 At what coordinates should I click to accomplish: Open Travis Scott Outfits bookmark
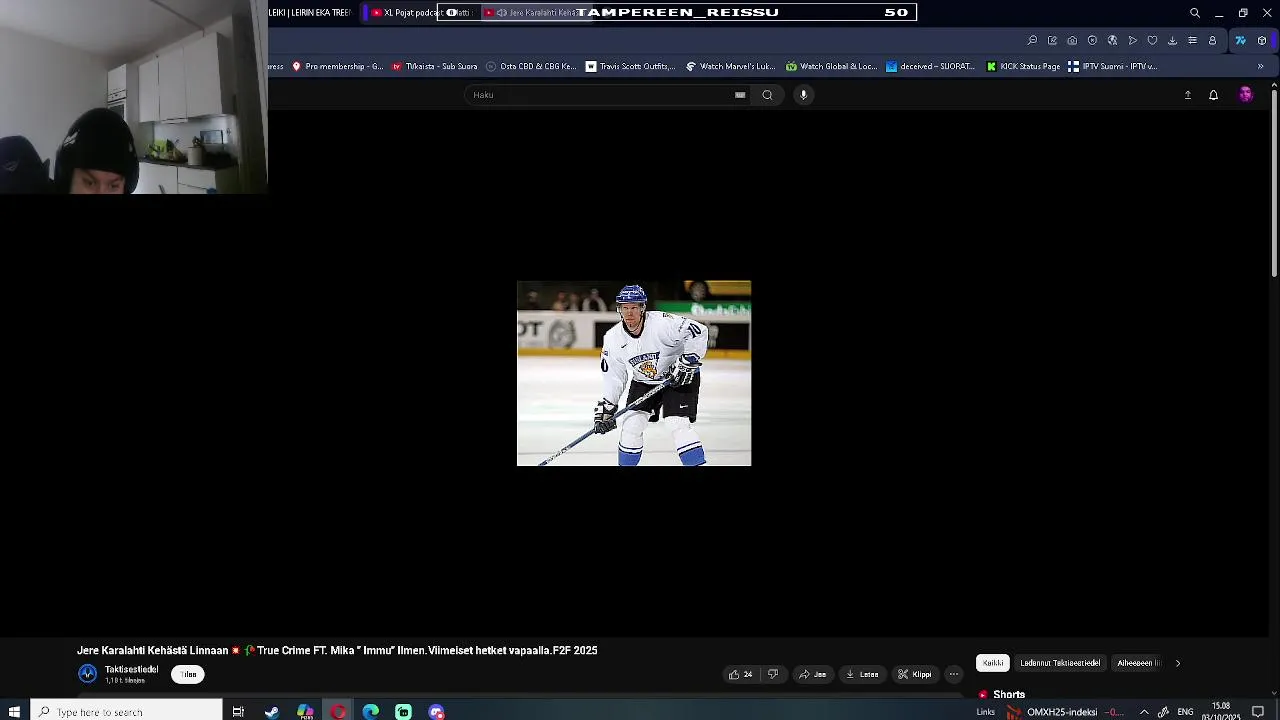pyautogui.click(x=631, y=67)
